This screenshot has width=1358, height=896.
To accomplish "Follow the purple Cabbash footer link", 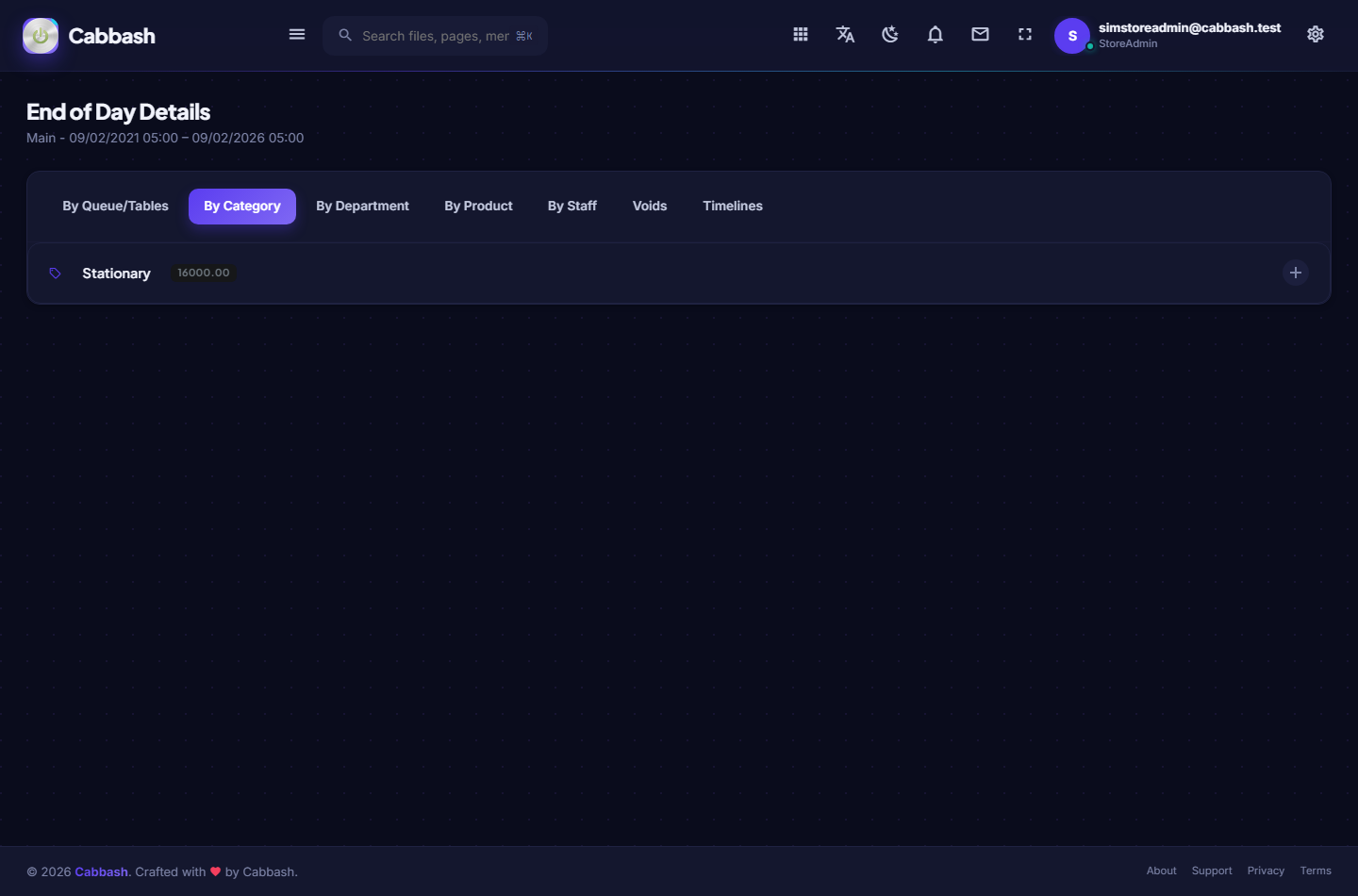I will (x=101, y=871).
